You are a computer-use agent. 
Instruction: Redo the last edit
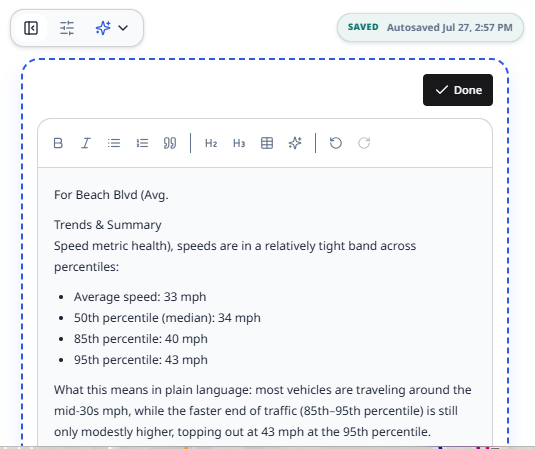pos(364,143)
